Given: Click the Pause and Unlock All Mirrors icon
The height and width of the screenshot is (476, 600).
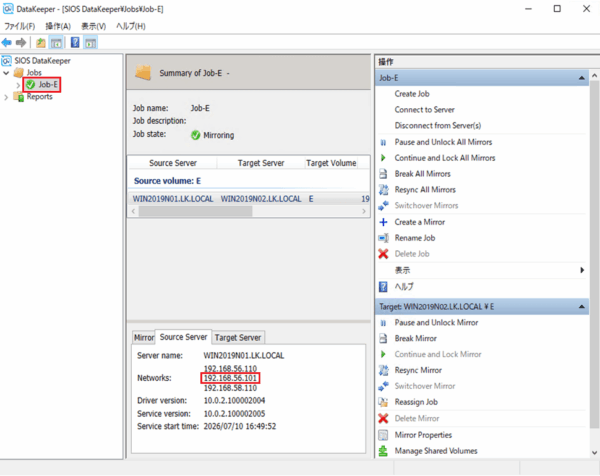Looking at the screenshot, I should 383,142.
